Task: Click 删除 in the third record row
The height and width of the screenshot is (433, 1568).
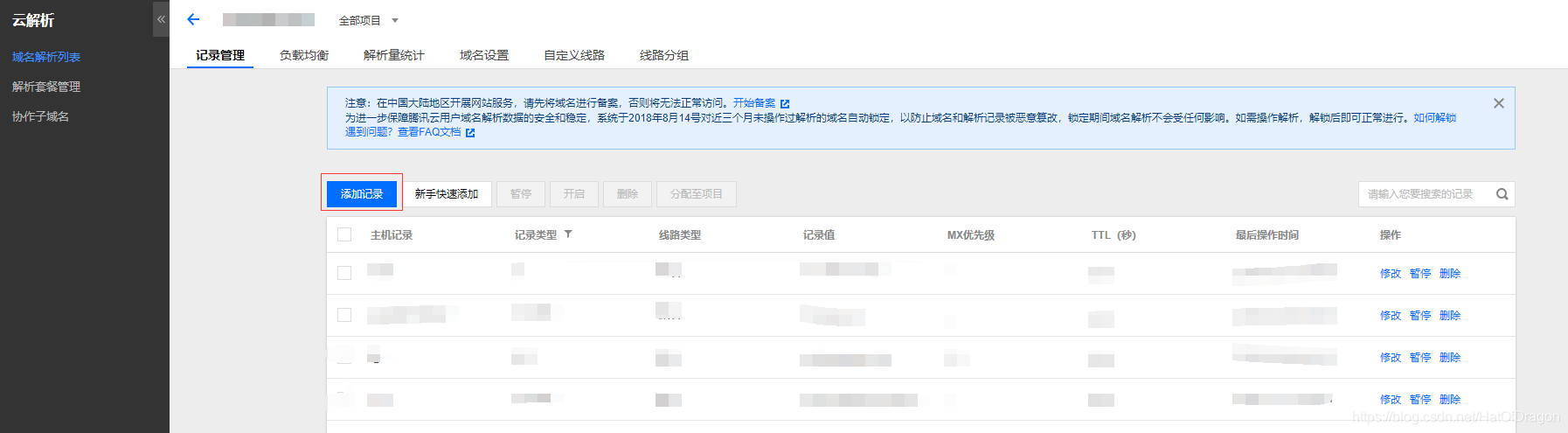Action: 1450,358
